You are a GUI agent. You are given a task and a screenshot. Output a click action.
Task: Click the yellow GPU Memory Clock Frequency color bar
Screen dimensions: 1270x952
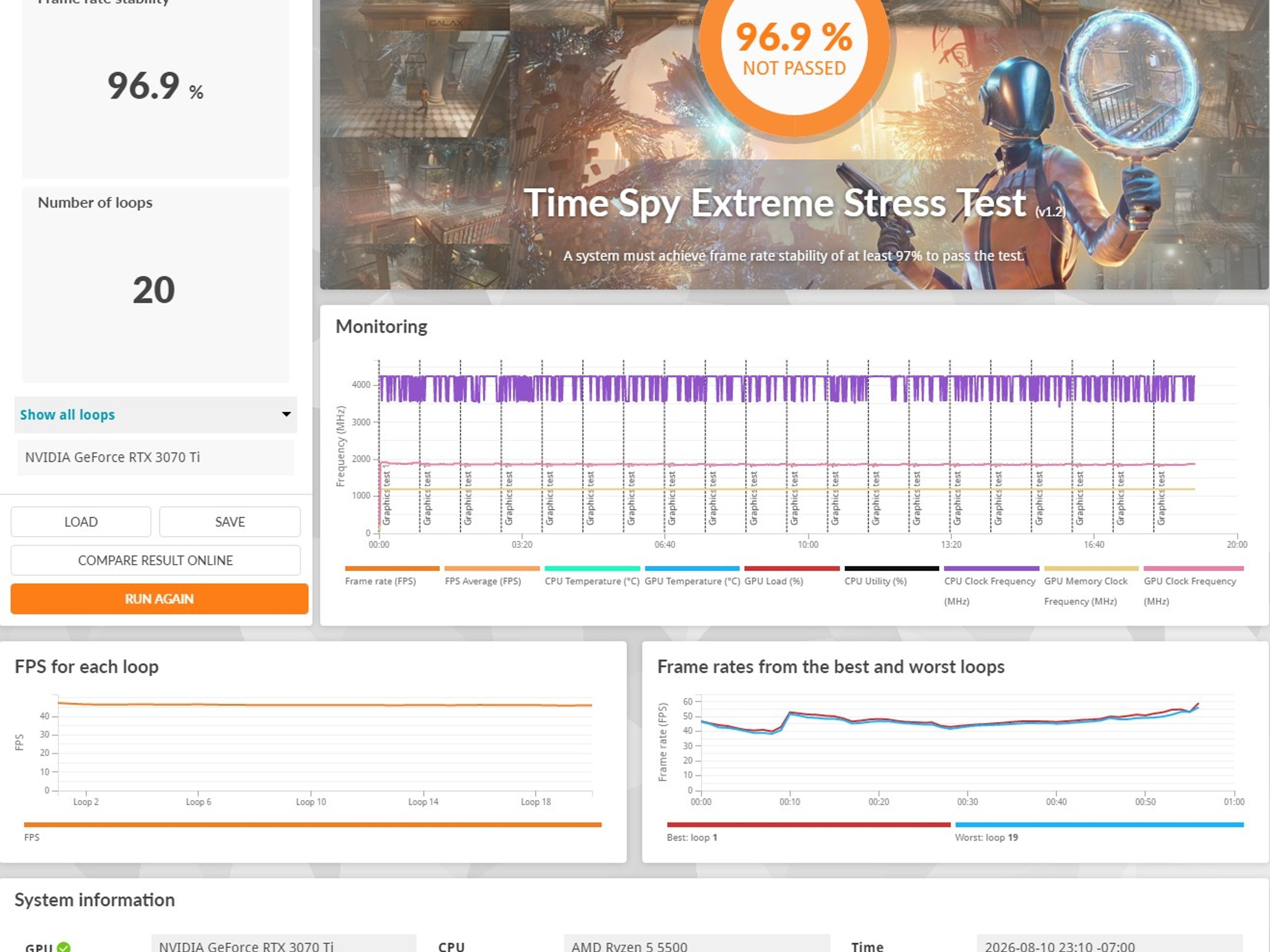(x=1091, y=568)
